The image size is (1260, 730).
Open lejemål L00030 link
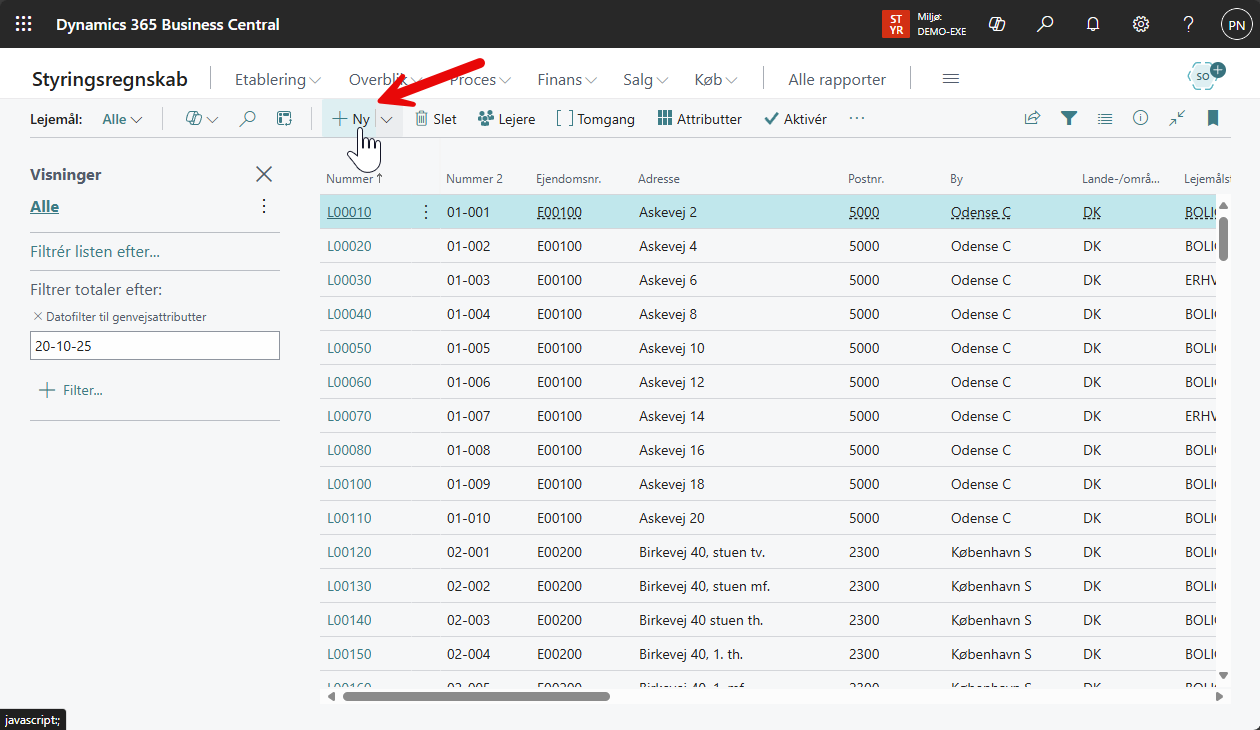(x=349, y=280)
